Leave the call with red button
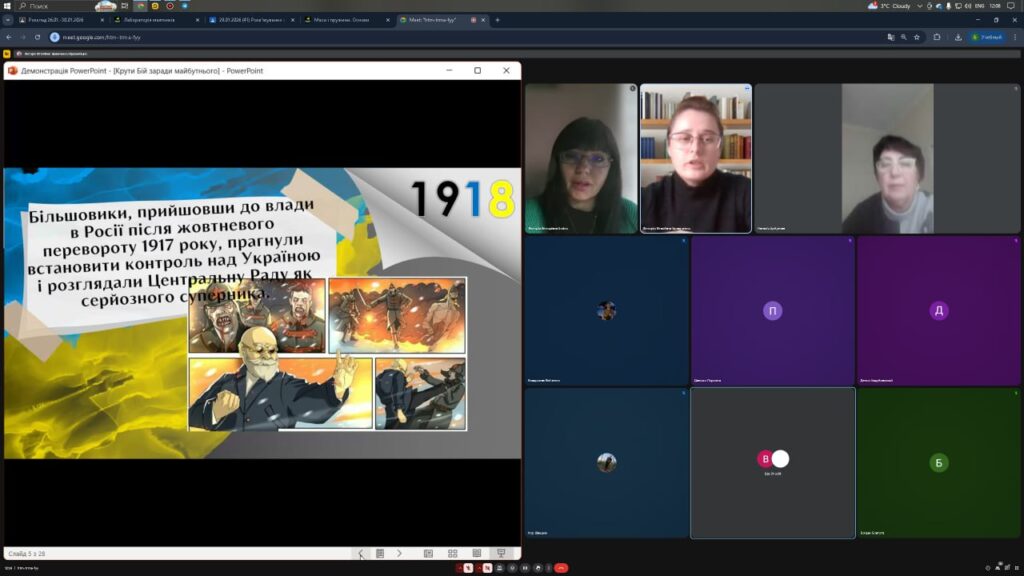 pyautogui.click(x=560, y=568)
